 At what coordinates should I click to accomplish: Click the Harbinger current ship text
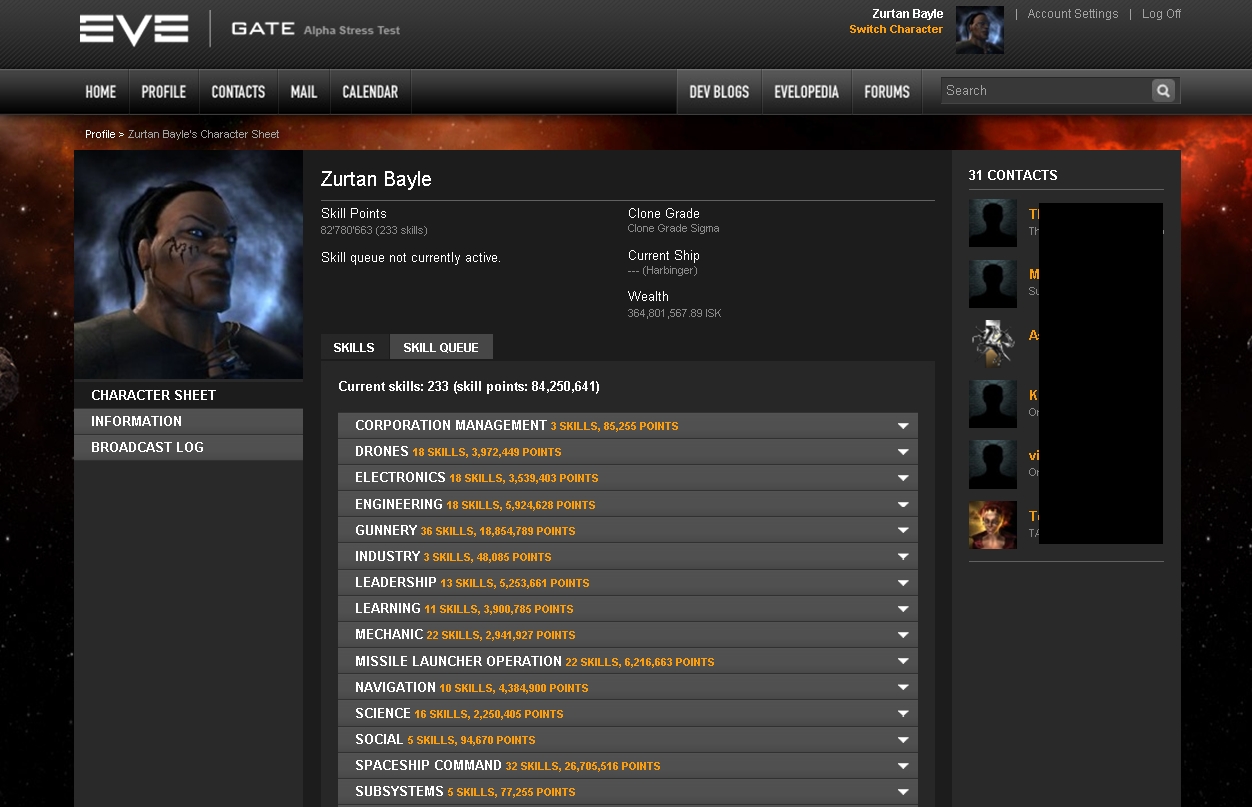click(663, 270)
